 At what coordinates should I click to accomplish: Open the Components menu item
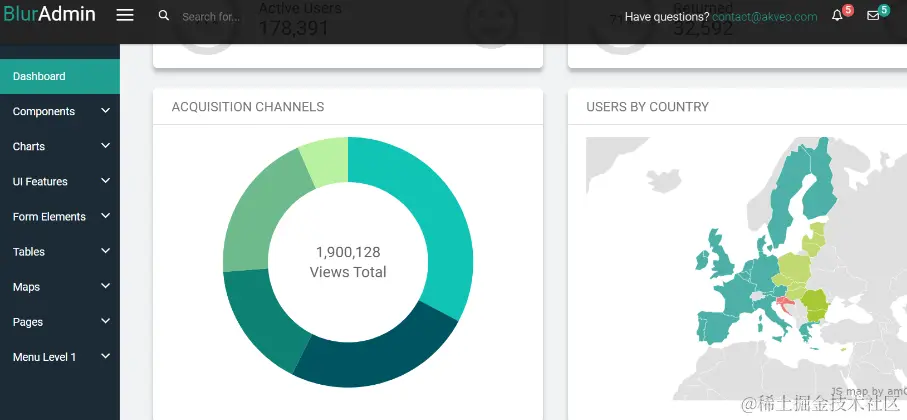[x=60, y=111]
